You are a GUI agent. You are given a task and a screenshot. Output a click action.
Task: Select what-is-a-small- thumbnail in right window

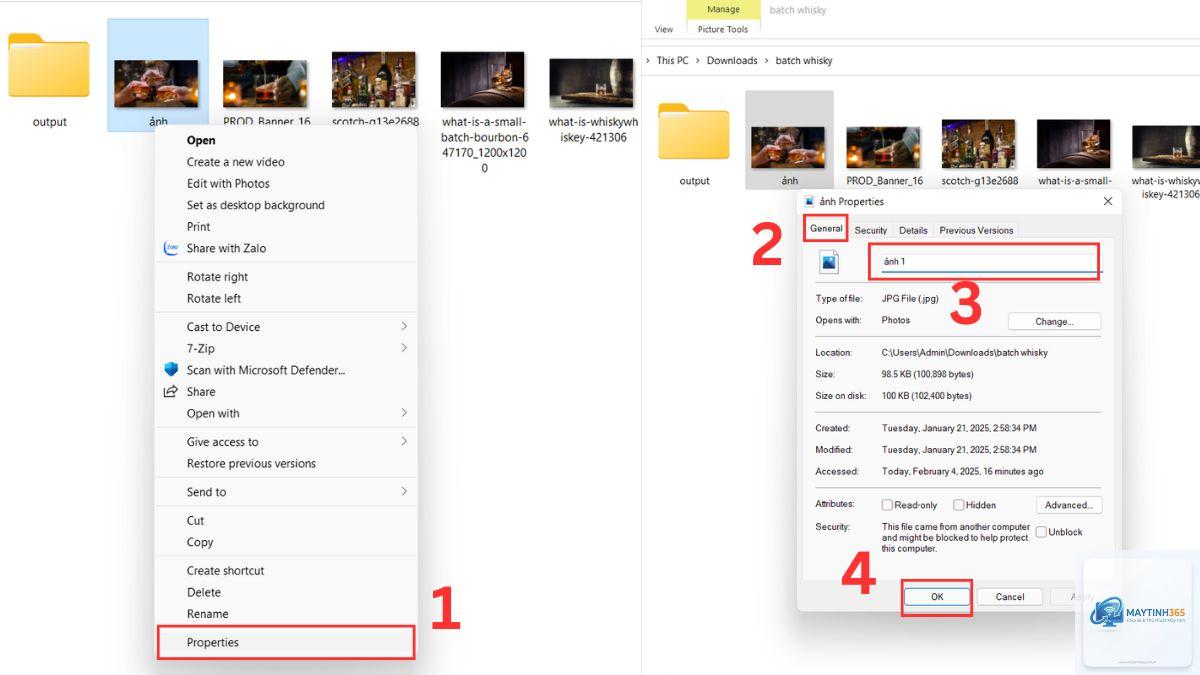point(1074,144)
